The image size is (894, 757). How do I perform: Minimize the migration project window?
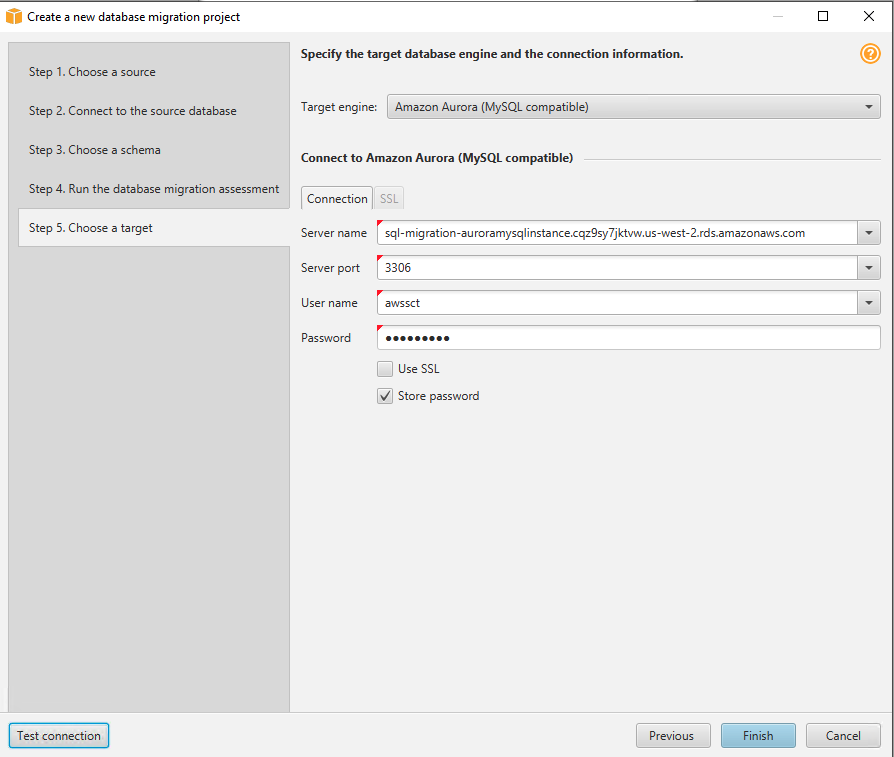(x=778, y=16)
